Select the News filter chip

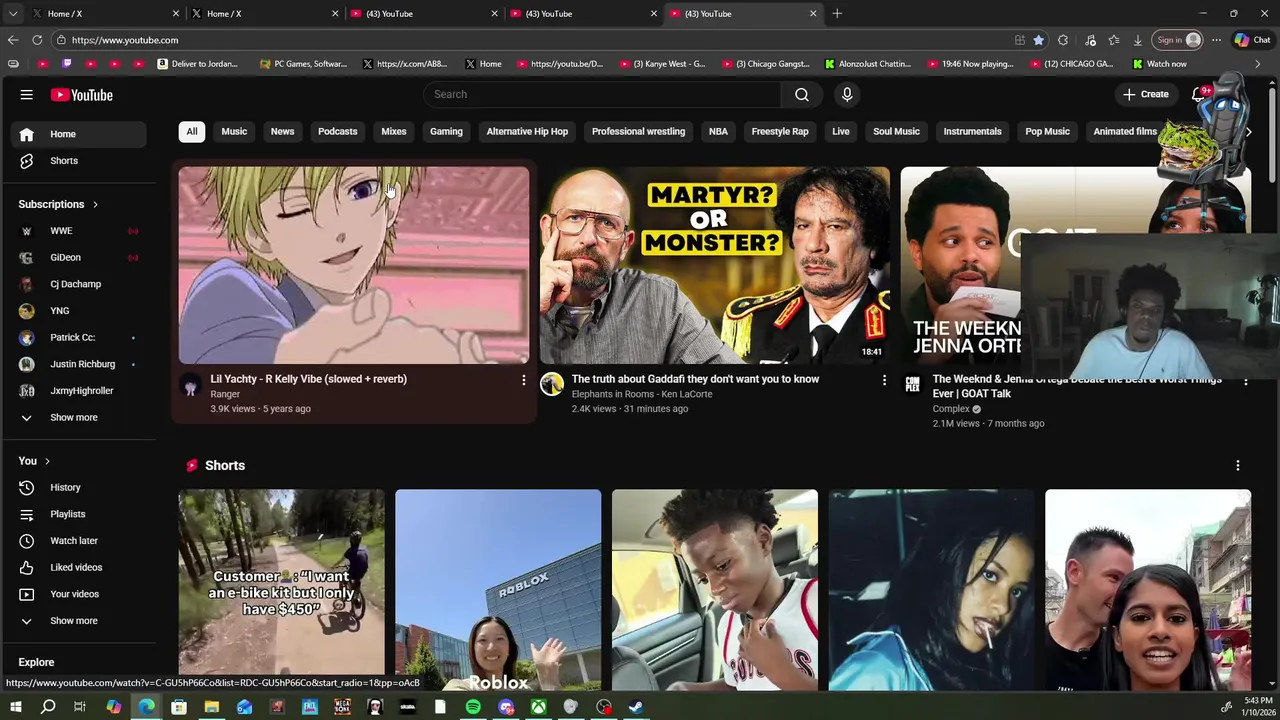[x=282, y=131]
